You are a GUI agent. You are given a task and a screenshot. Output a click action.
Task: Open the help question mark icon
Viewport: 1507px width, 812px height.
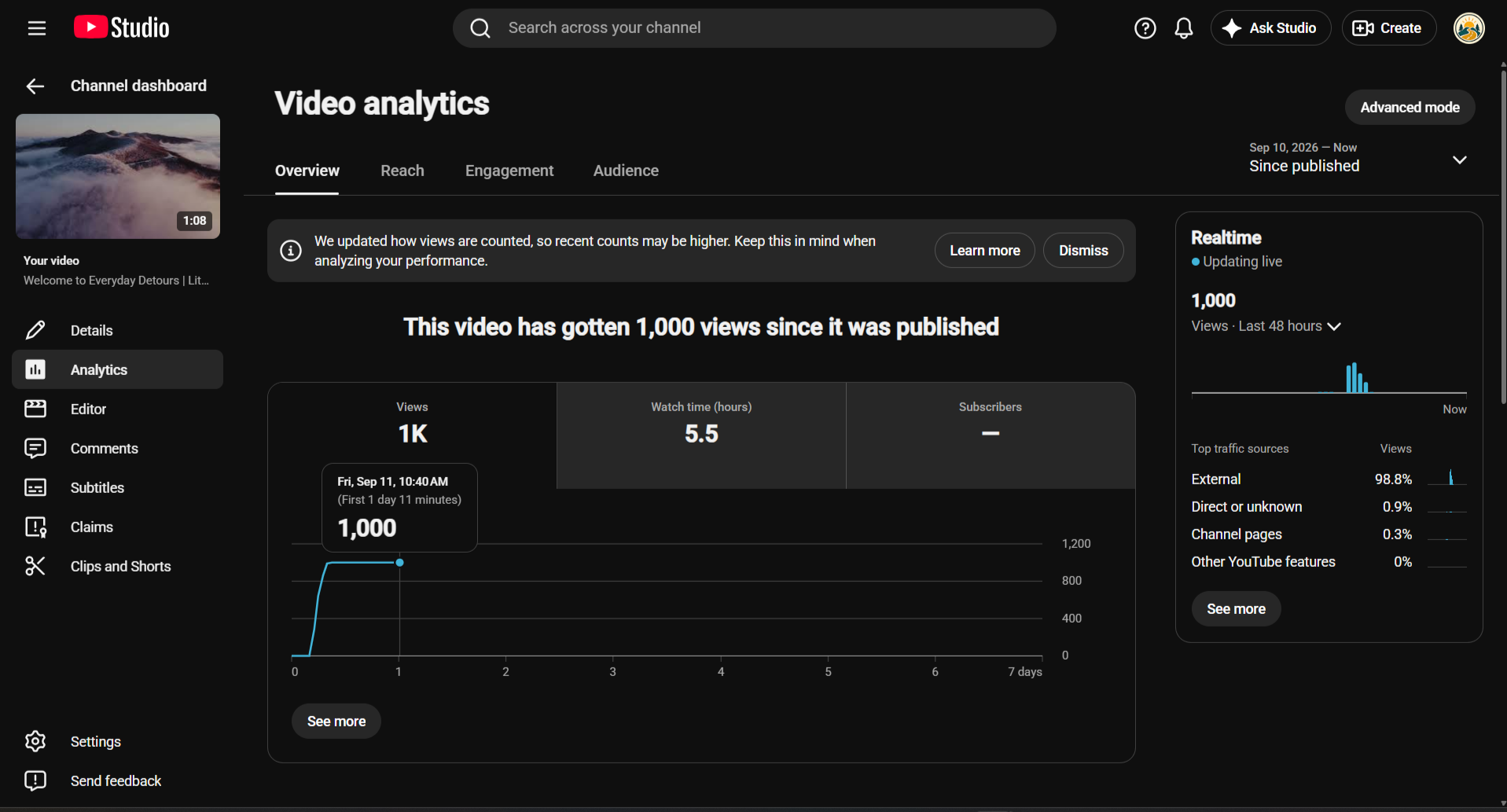1145,28
